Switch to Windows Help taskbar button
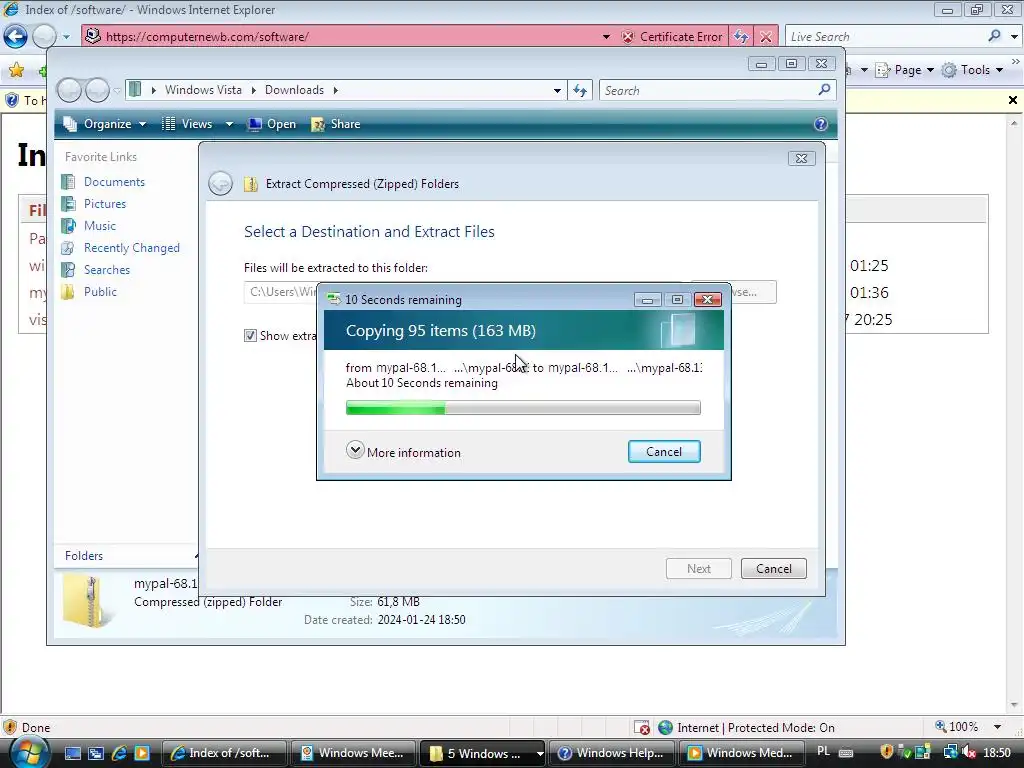The image size is (1024, 768). coord(611,753)
